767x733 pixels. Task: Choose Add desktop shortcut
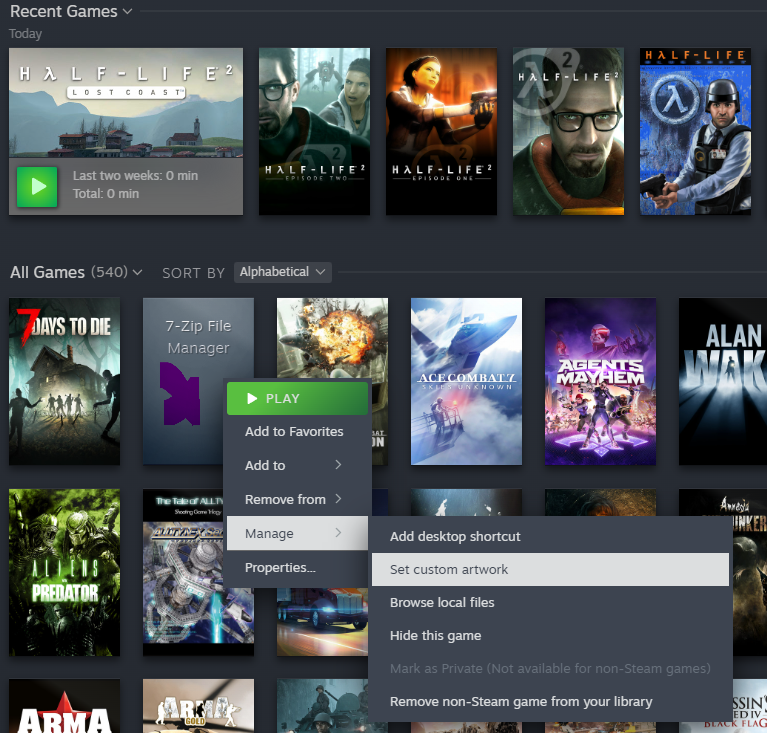(x=550, y=536)
